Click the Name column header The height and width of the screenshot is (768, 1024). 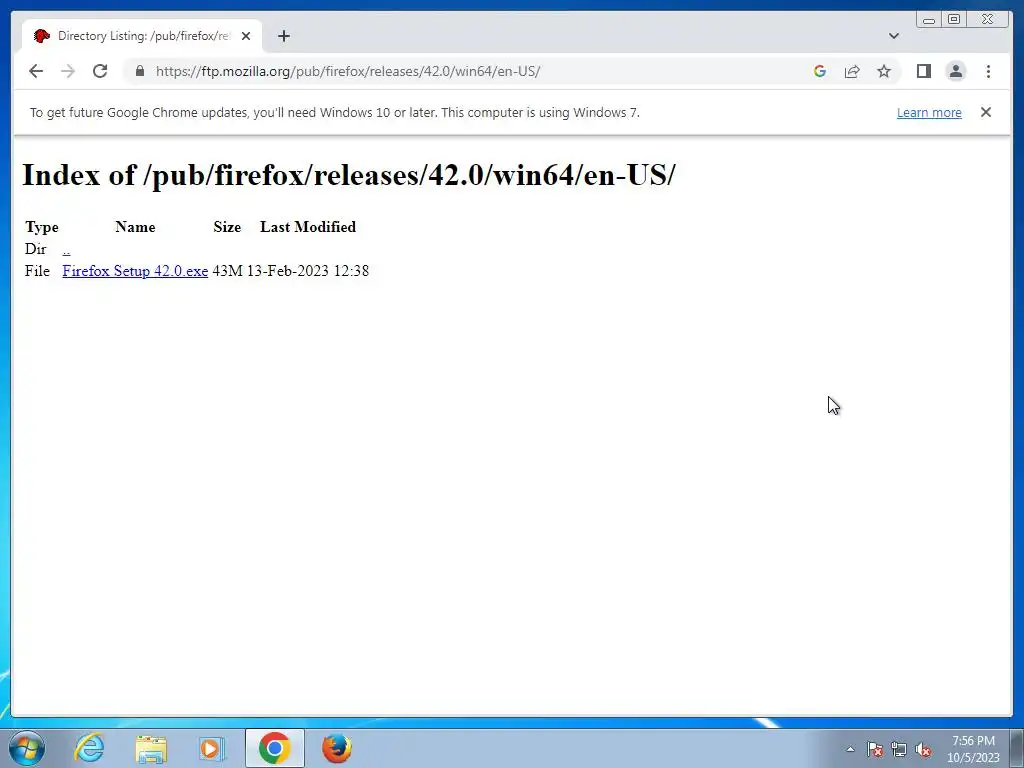pos(135,227)
